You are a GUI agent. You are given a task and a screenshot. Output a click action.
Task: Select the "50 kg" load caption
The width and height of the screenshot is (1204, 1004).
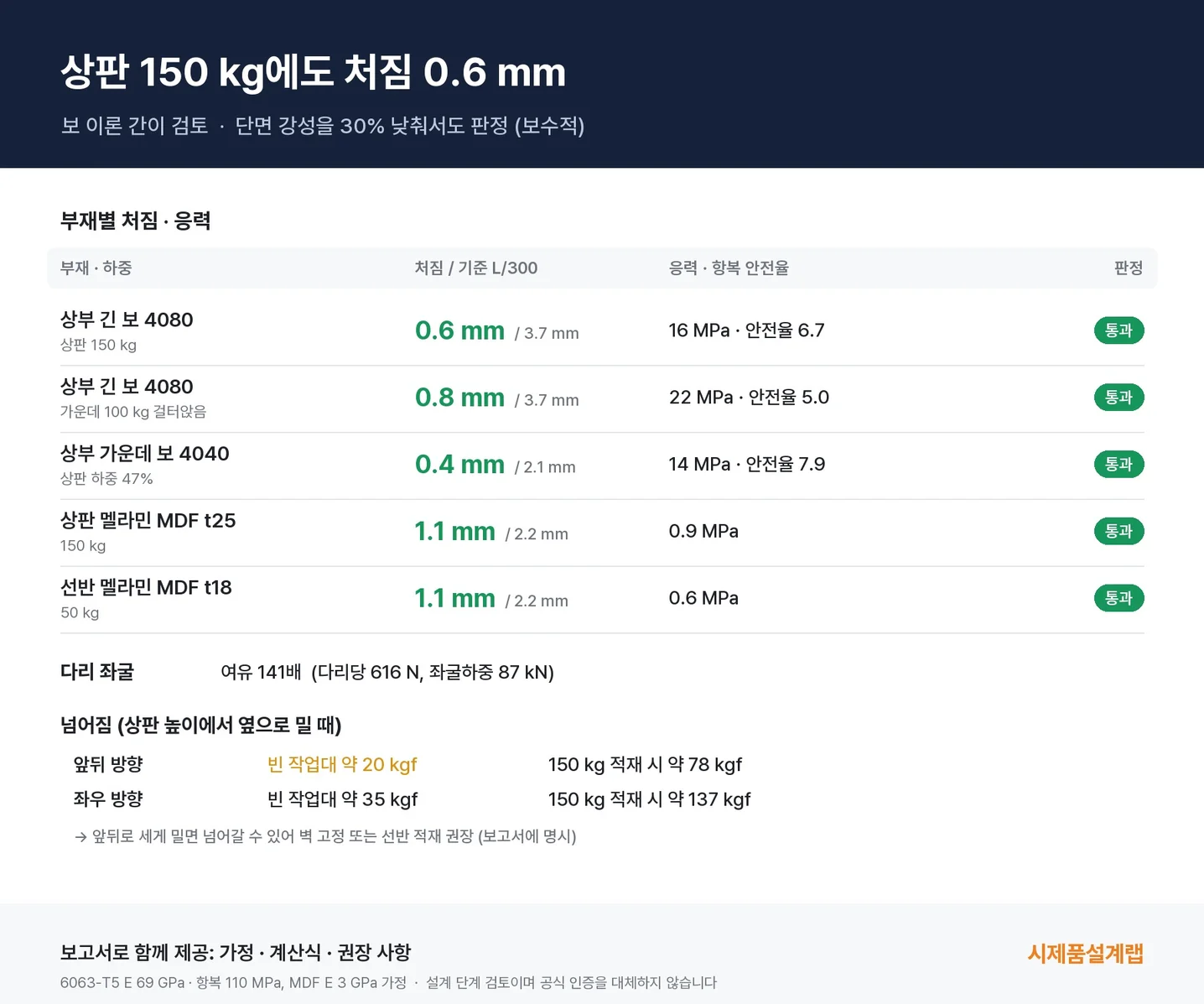click(80, 613)
